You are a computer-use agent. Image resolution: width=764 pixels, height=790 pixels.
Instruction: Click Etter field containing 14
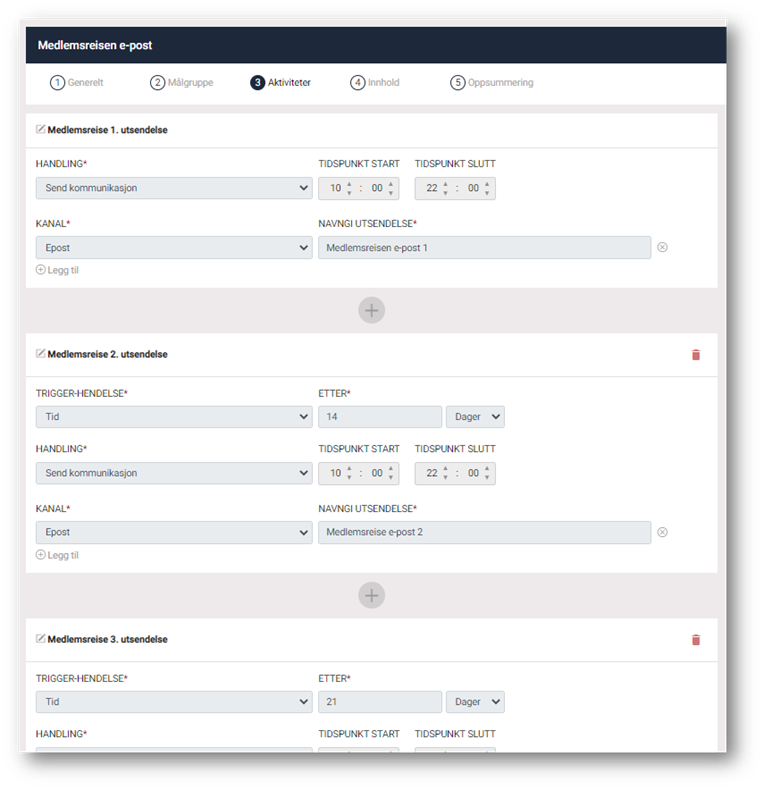(x=379, y=417)
